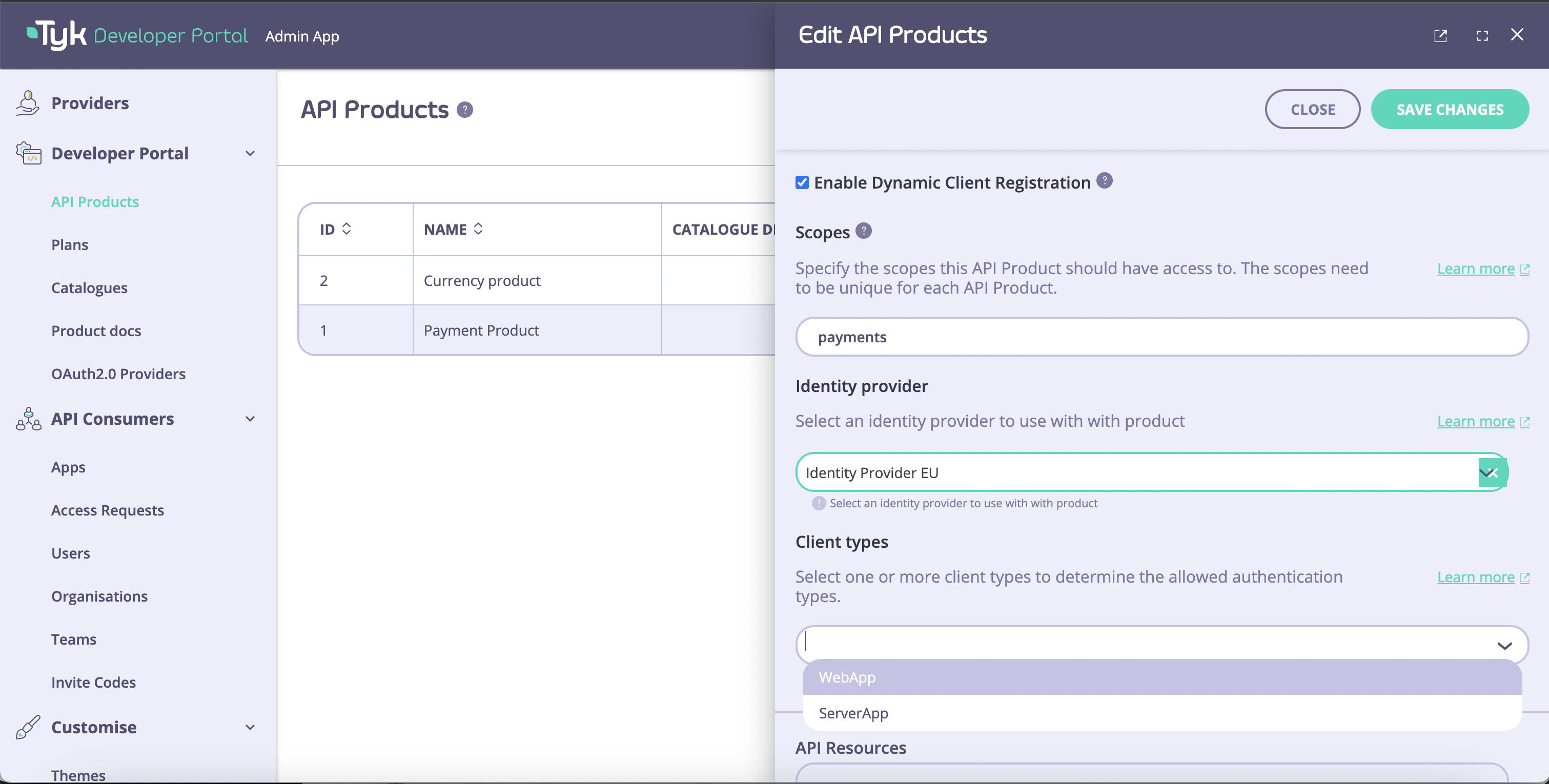
Task: Open Learn more for Client types
Action: 1477,576
